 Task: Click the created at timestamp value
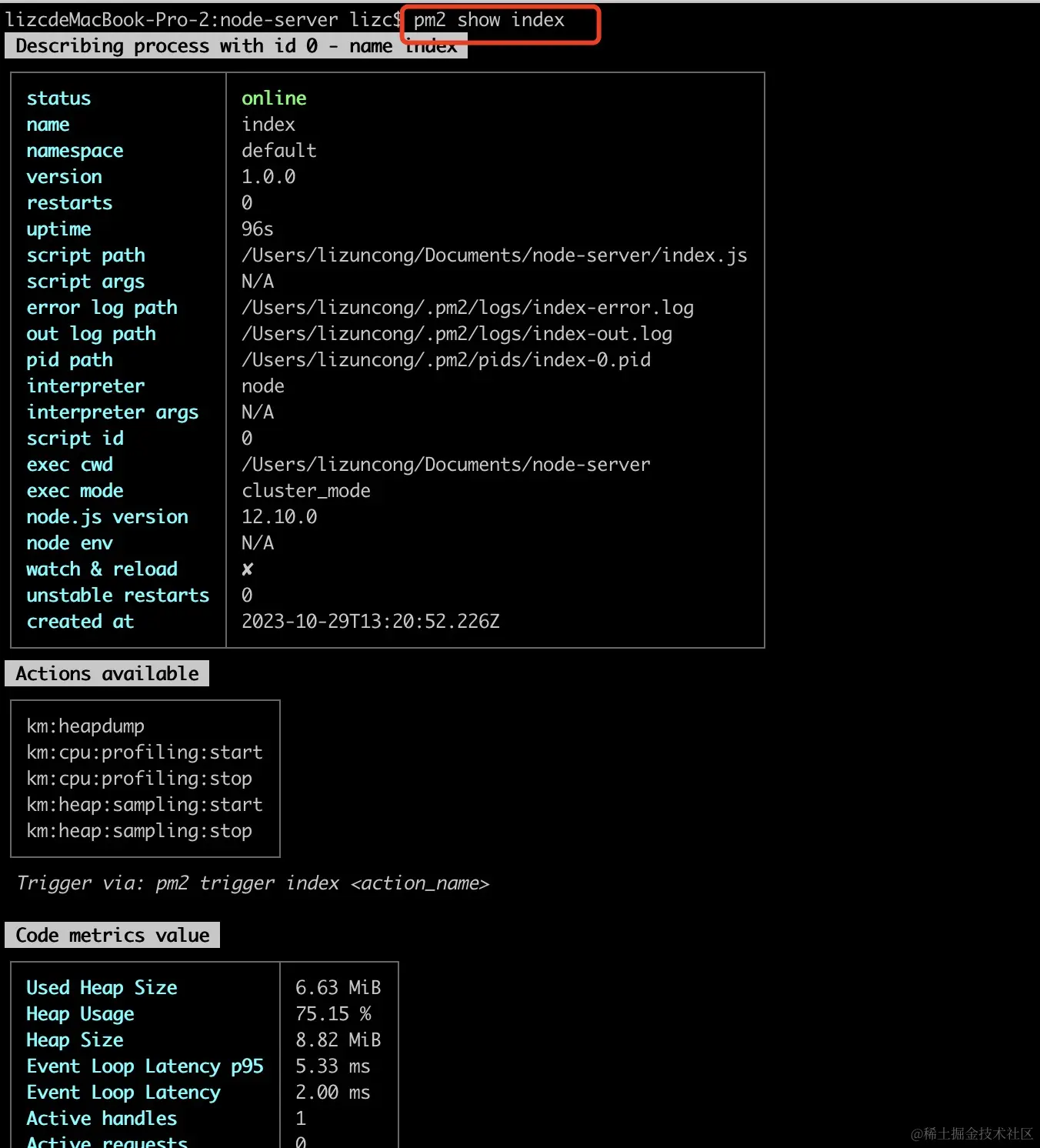(x=371, y=621)
